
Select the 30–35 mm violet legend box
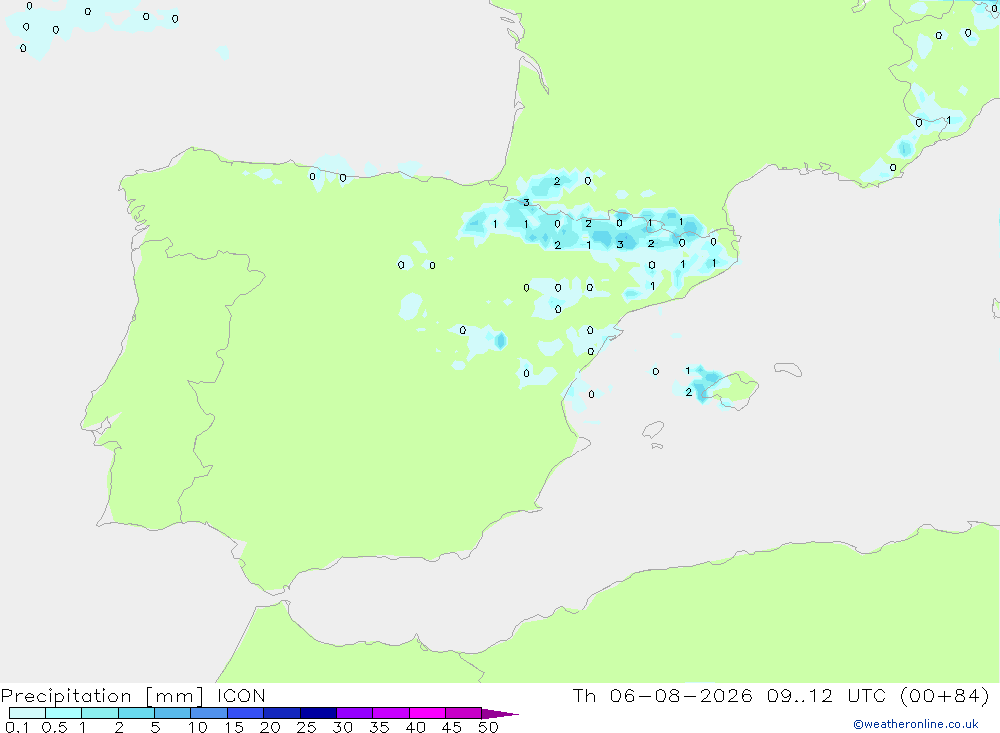point(355,713)
